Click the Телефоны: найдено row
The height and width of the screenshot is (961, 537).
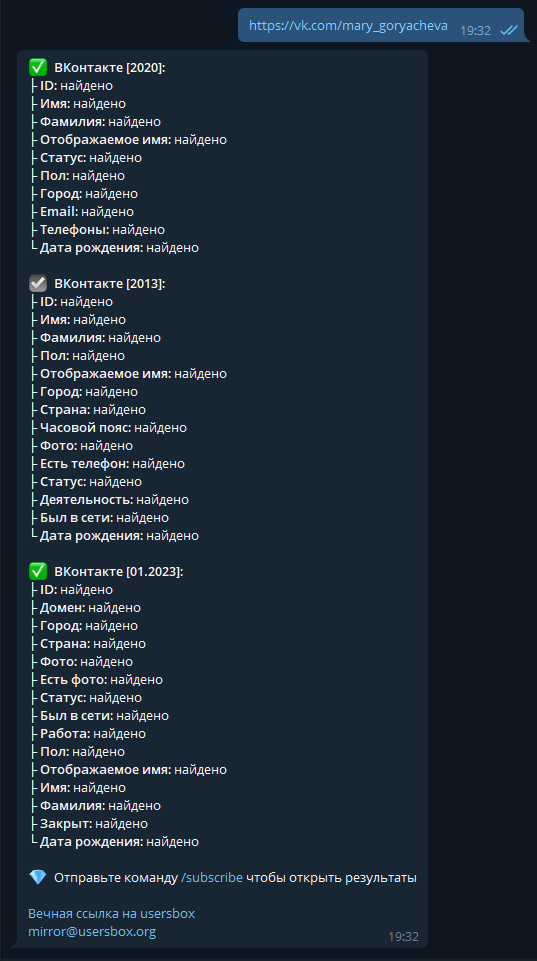97,229
